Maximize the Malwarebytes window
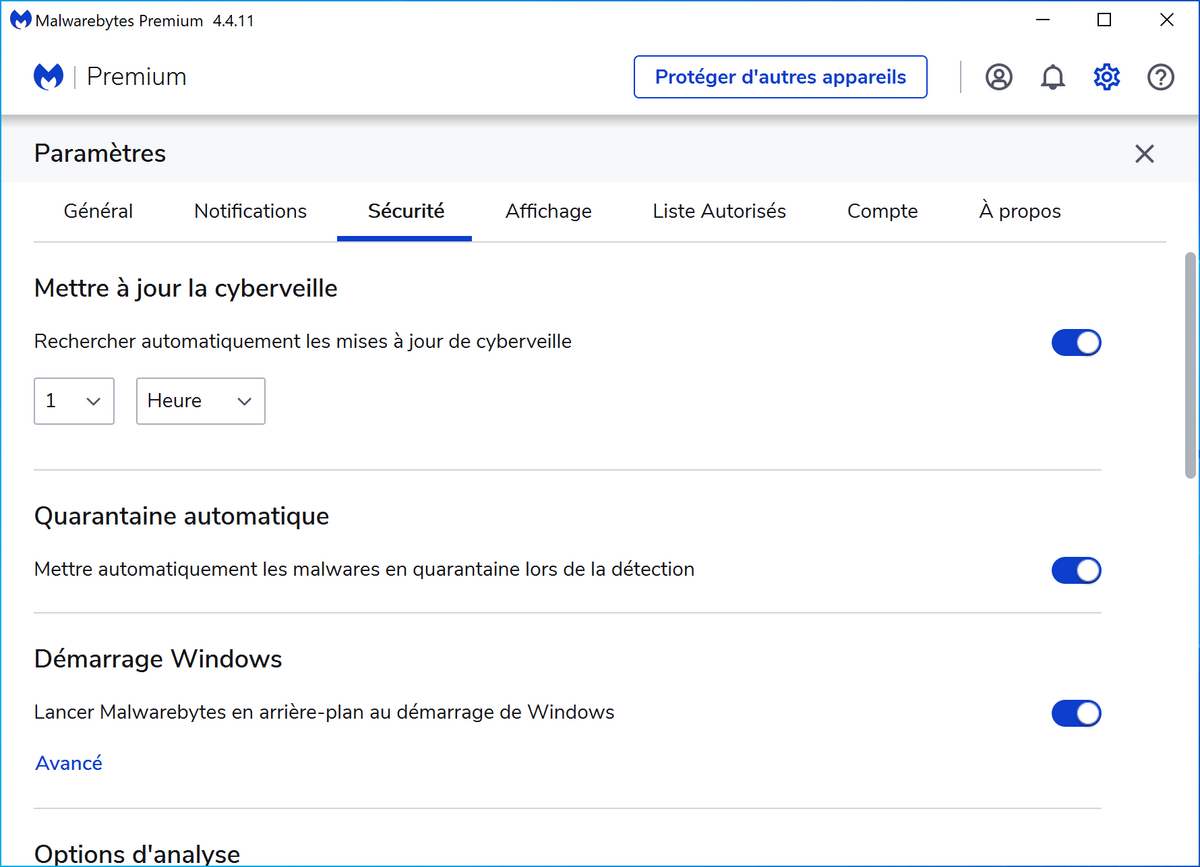Image resolution: width=1200 pixels, height=867 pixels. pyautogui.click(x=1104, y=20)
